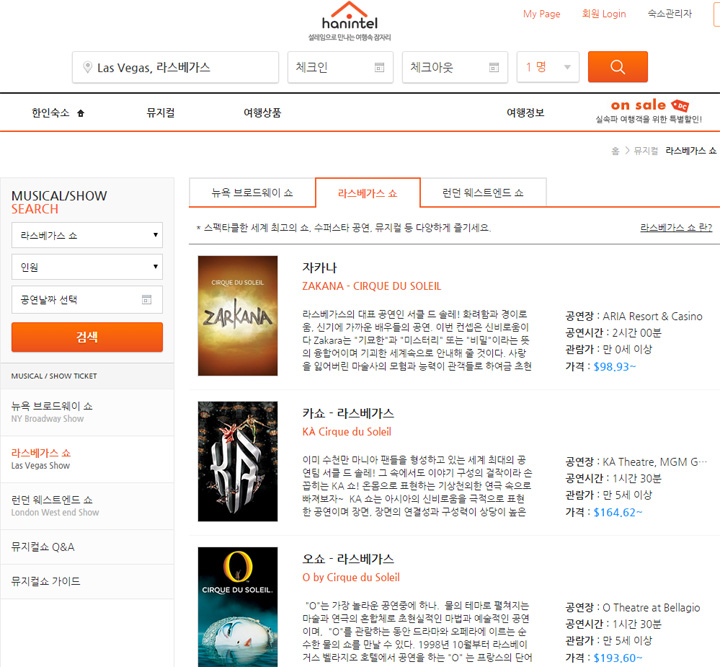Click the calendar icon in 공연날짜 선택 field
The image size is (720, 667).
146,300
